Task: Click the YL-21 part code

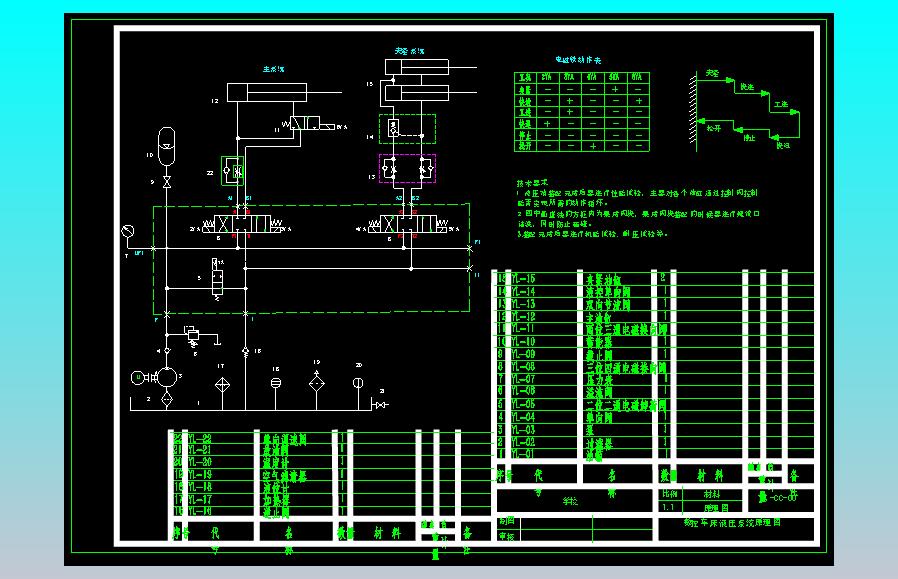Action: coord(200,450)
